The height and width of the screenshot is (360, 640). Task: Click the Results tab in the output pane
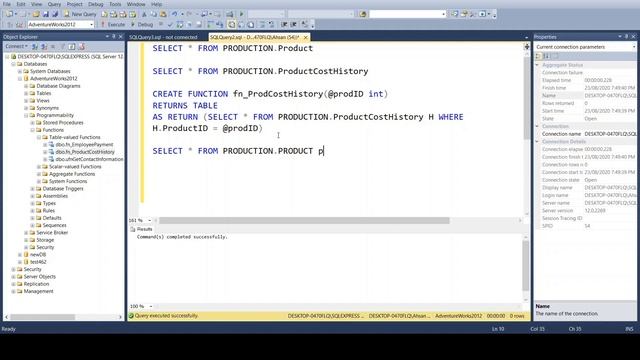point(141,229)
